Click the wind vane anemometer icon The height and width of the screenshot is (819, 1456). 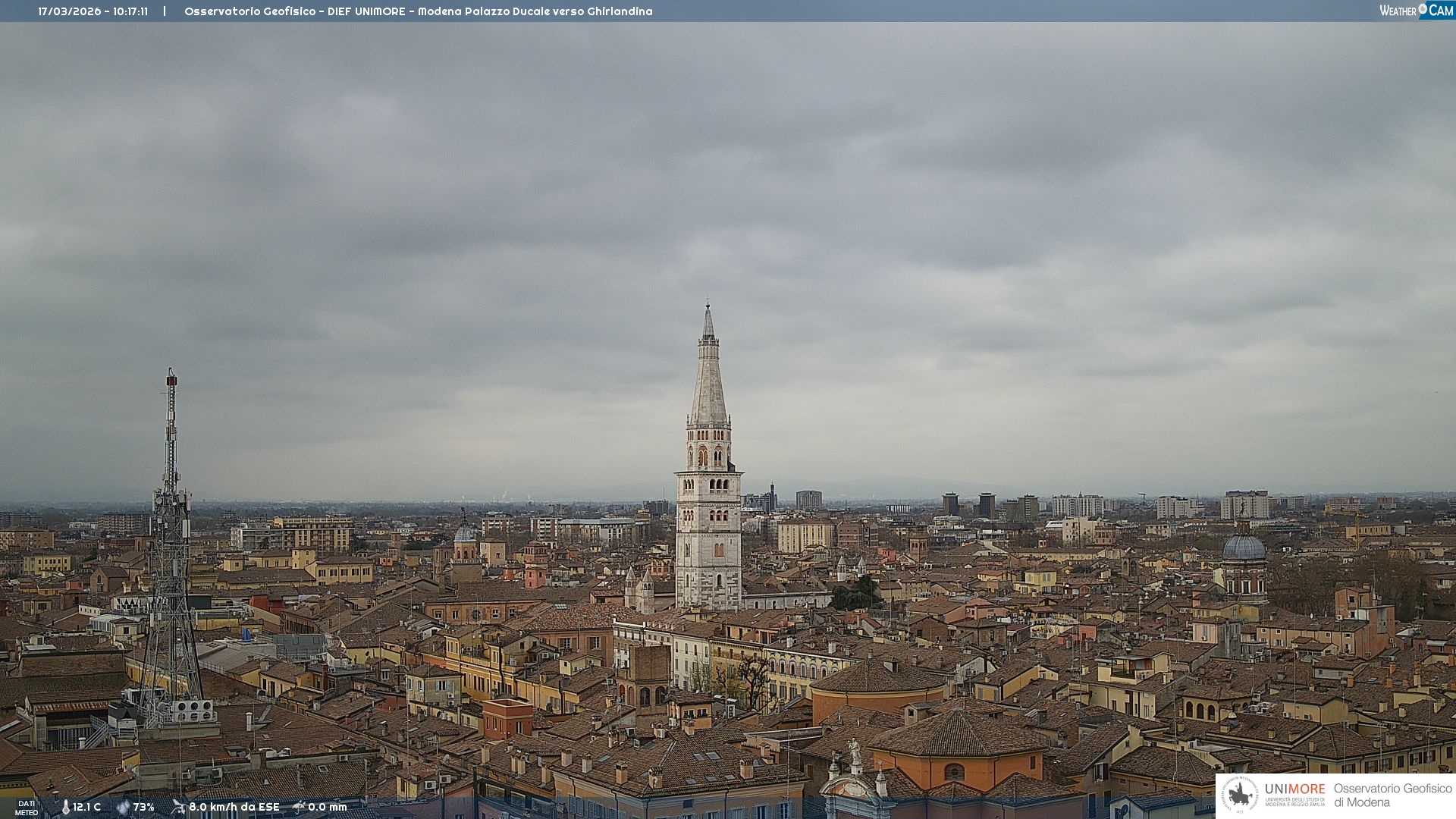coord(178,807)
